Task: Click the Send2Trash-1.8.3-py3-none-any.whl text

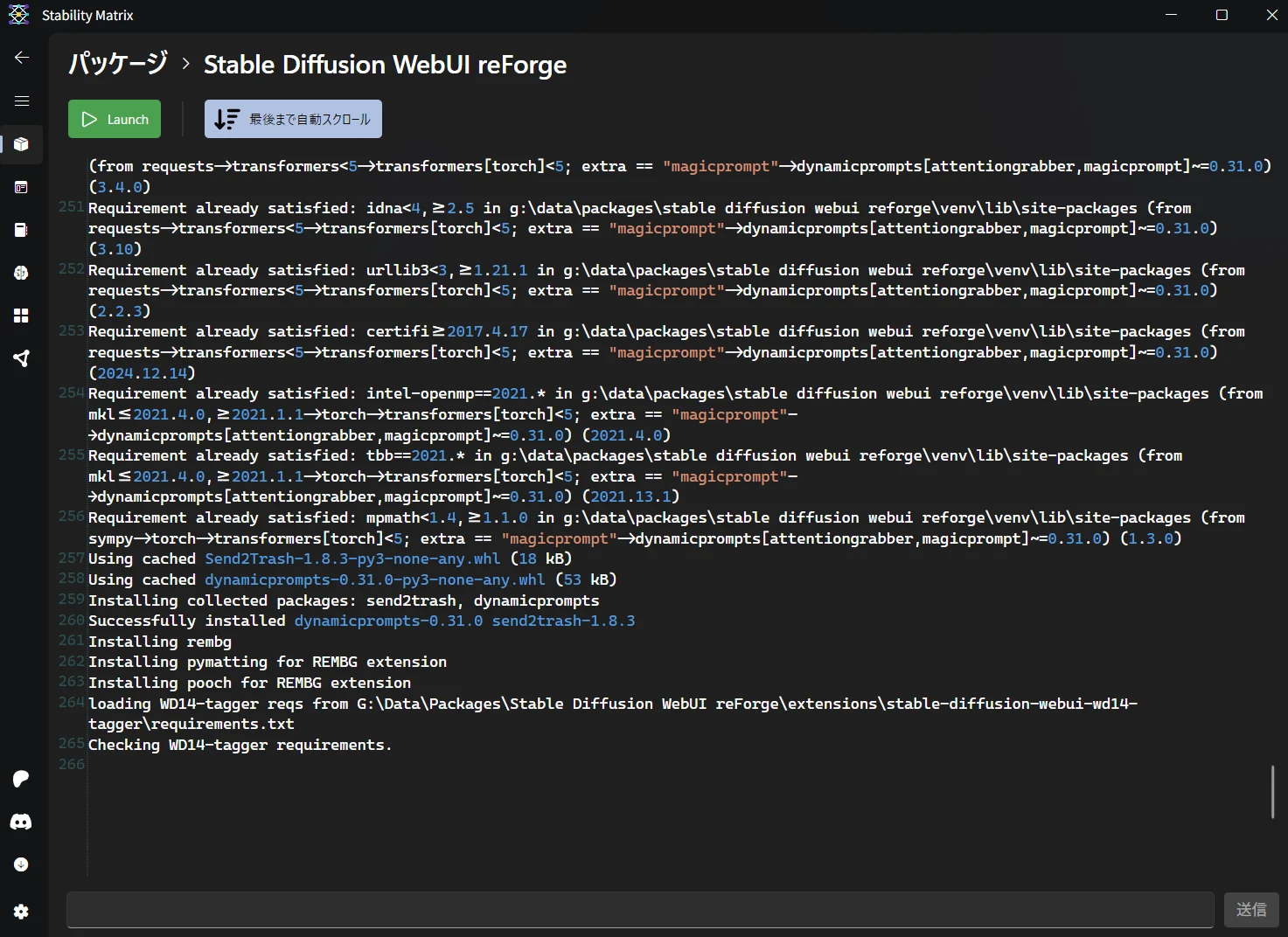Action: click(x=352, y=559)
